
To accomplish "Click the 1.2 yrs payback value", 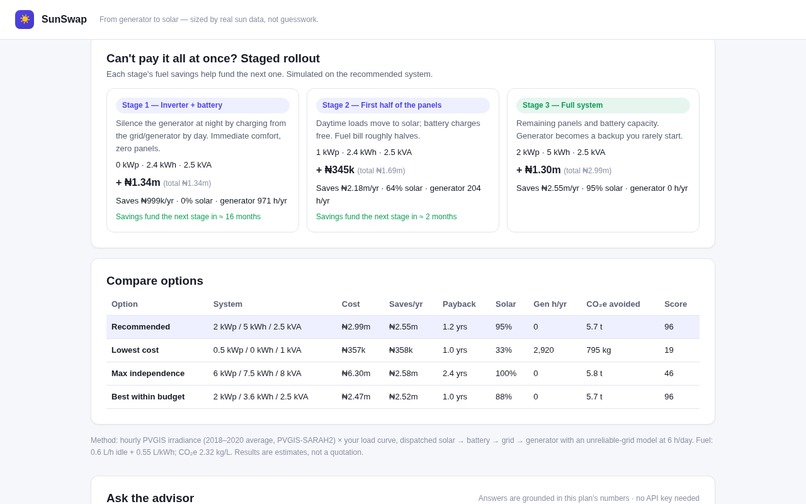I will pyautogui.click(x=455, y=327).
